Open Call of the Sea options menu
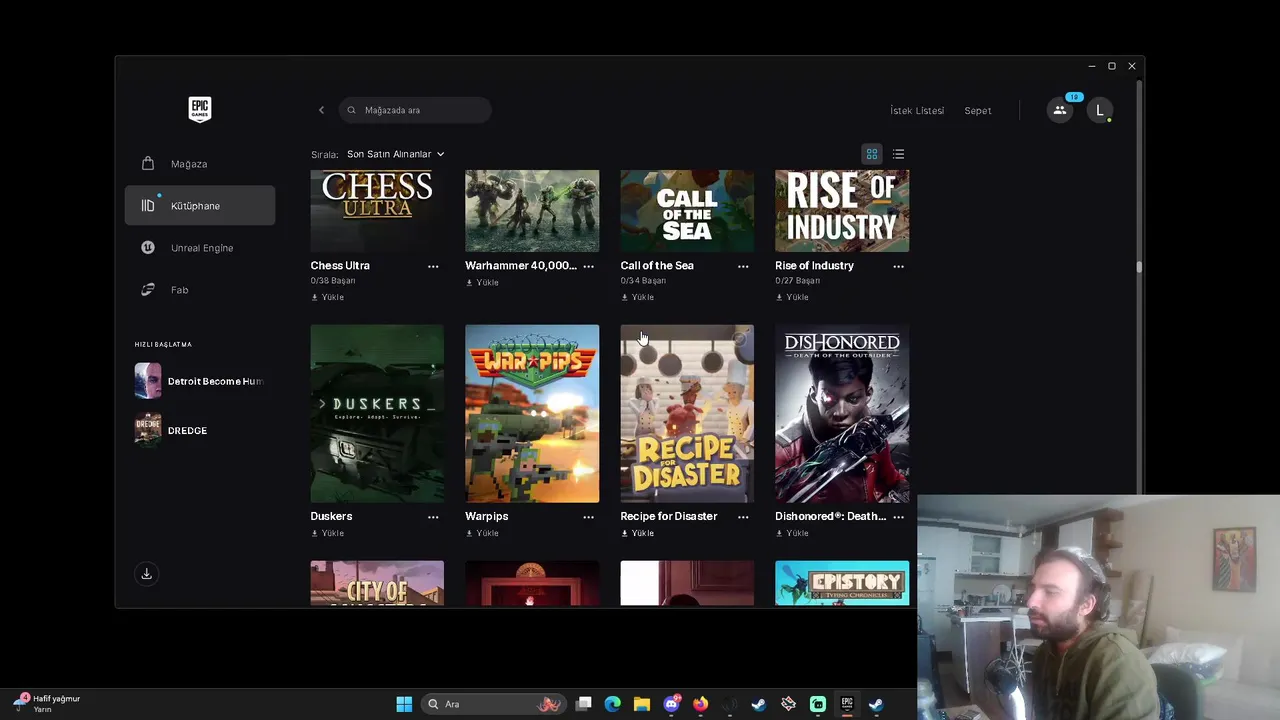Viewport: 1280px width, 720px height. 743,266
